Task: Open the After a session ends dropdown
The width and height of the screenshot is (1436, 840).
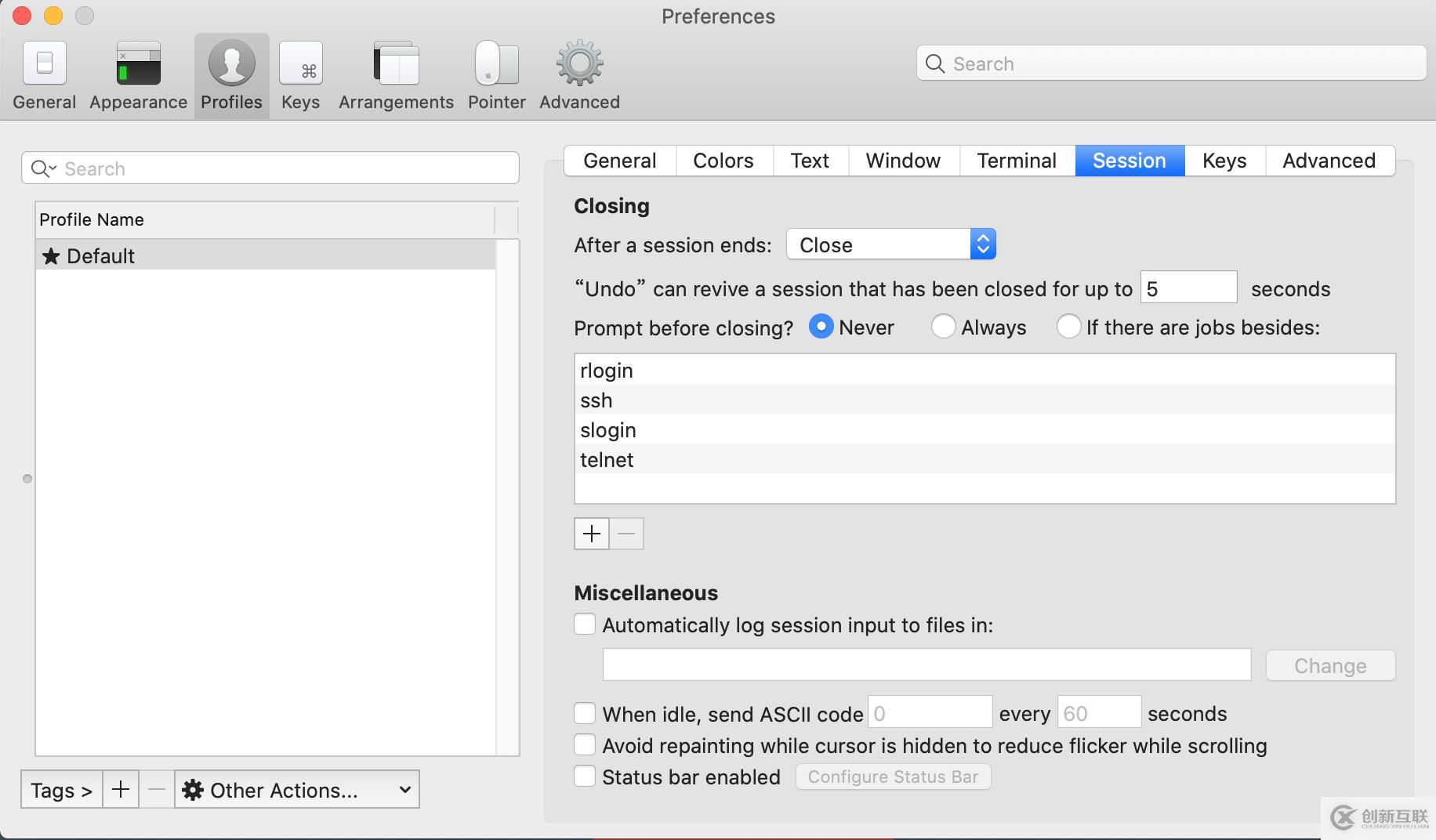Action: click(x=891, y=244)
